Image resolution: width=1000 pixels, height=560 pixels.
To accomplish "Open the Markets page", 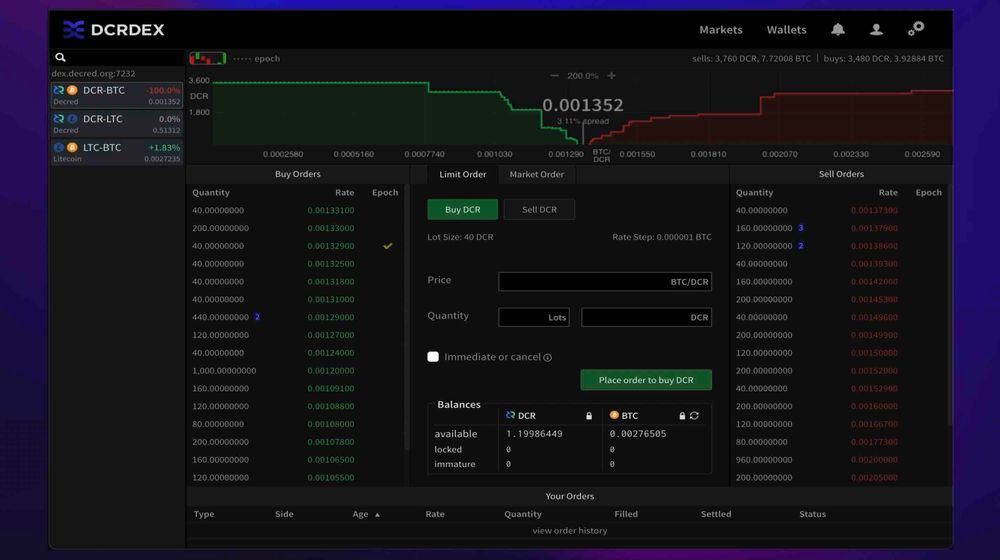I will click(x=721, y=29).
